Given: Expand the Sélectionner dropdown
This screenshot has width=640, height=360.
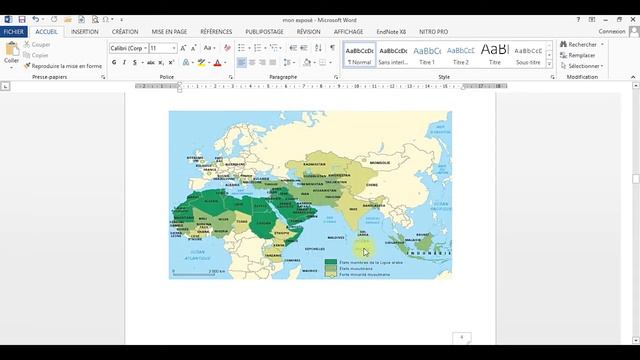Looking at the screenshot, I should (x=582, y=66).
